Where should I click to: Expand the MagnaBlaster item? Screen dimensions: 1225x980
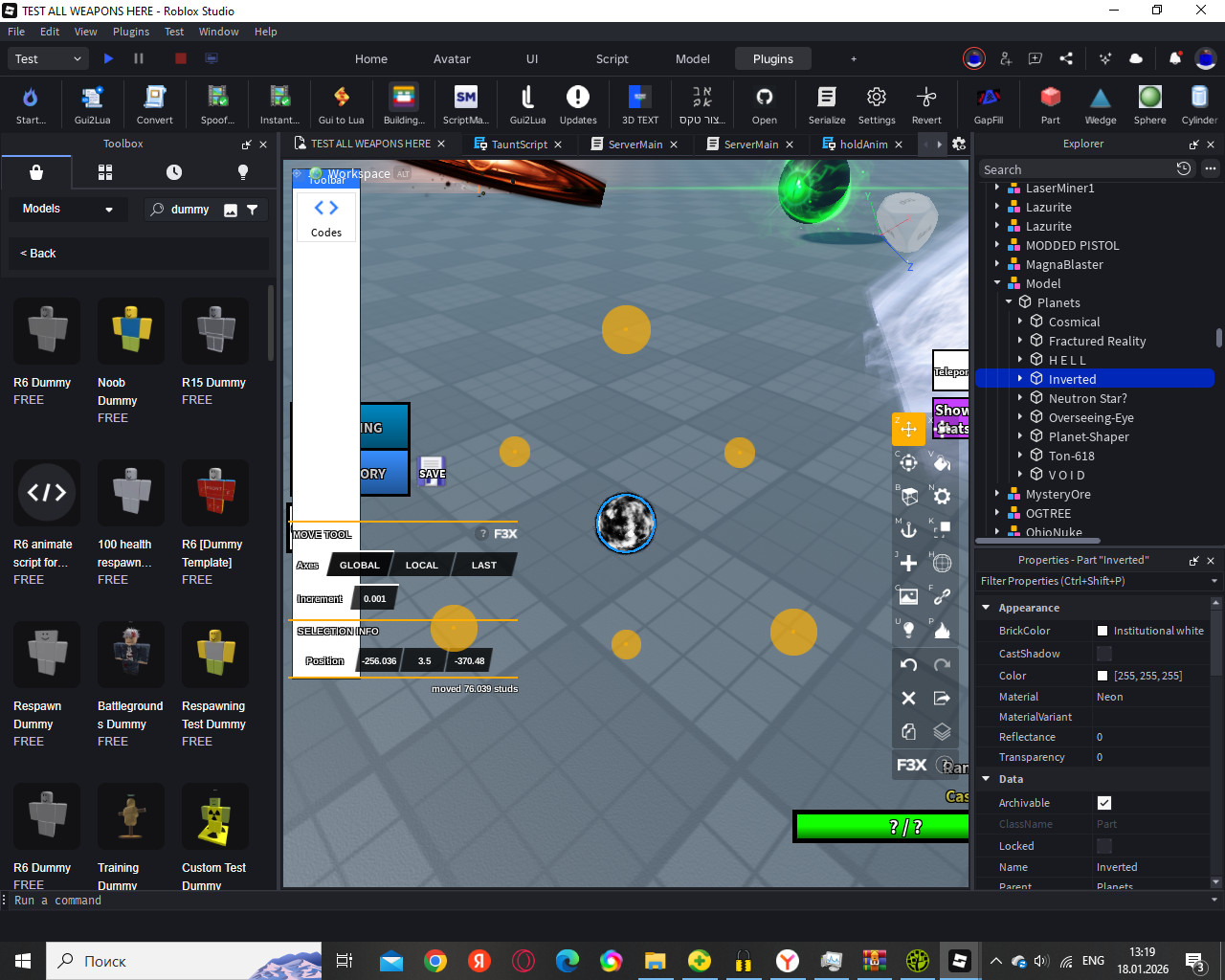(997, 264)
